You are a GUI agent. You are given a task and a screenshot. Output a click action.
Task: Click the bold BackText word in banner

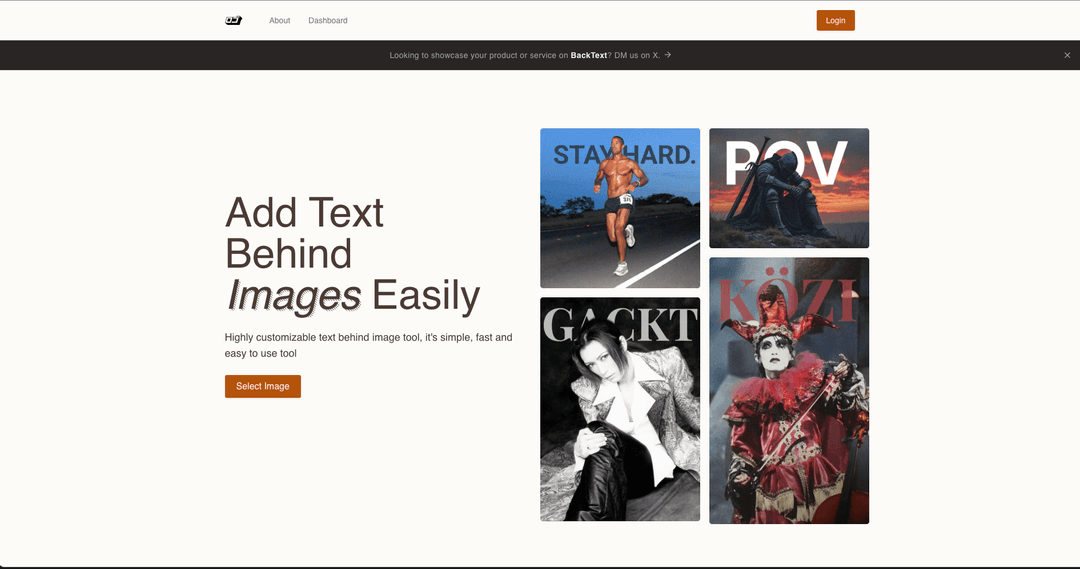(x=588, y=56)
